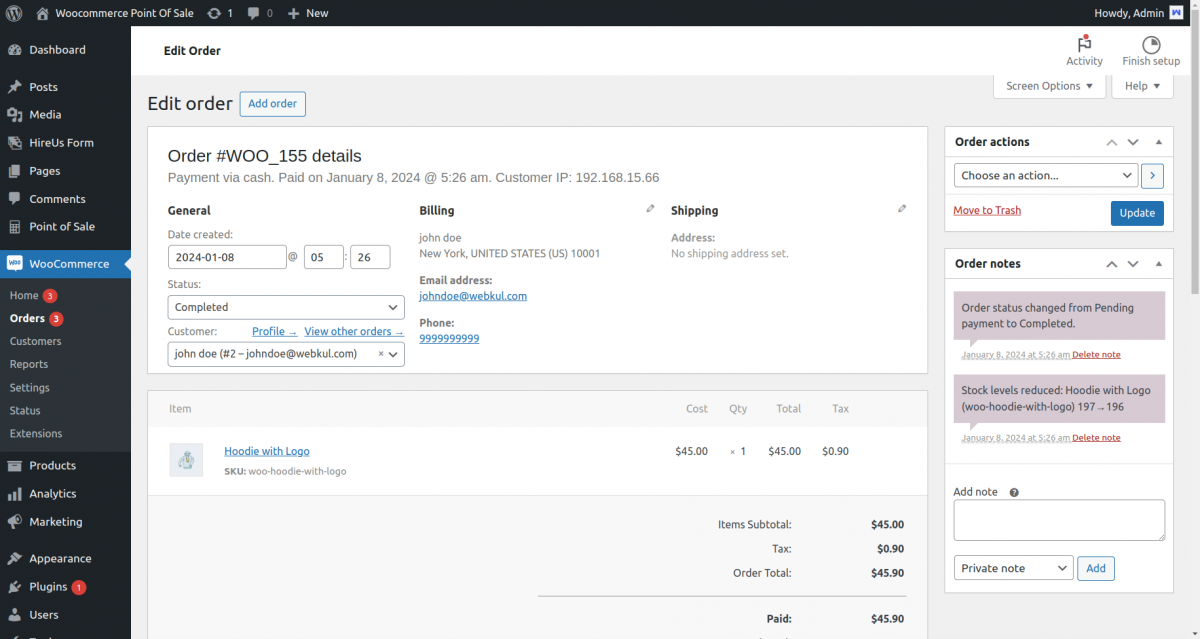Click the WordPress logo icon in admin bar
Screen dimensions: 1200x639
point(14,13)
